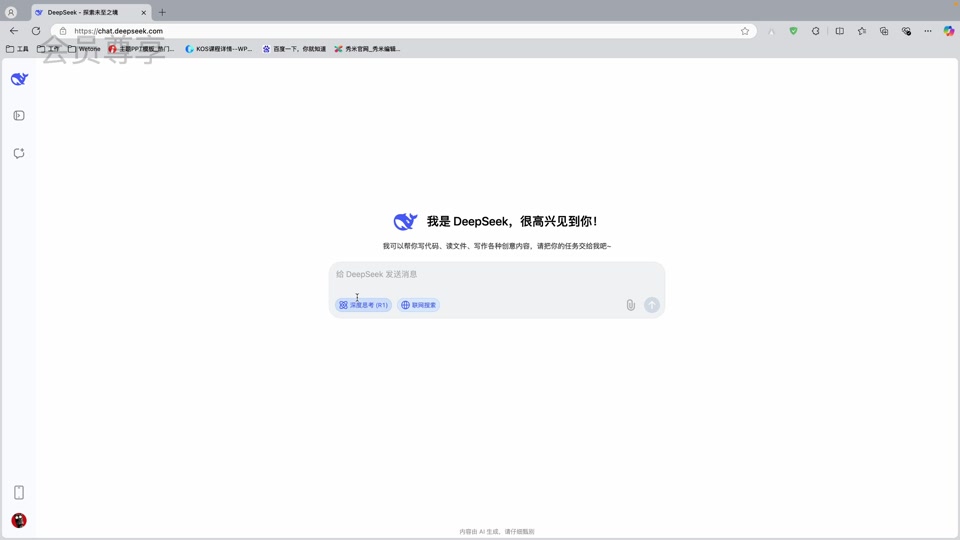
Task: Open the browser profile icon
Action: tap(10, 12)
